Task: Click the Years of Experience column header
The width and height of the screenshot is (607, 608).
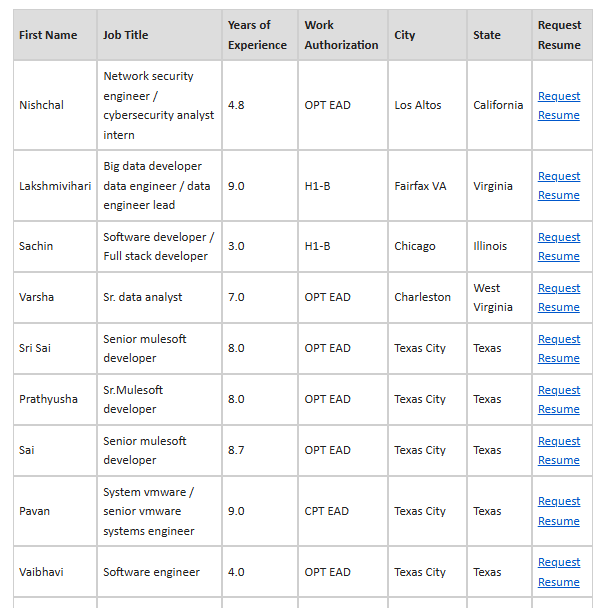Action: (x=257, y=35)
